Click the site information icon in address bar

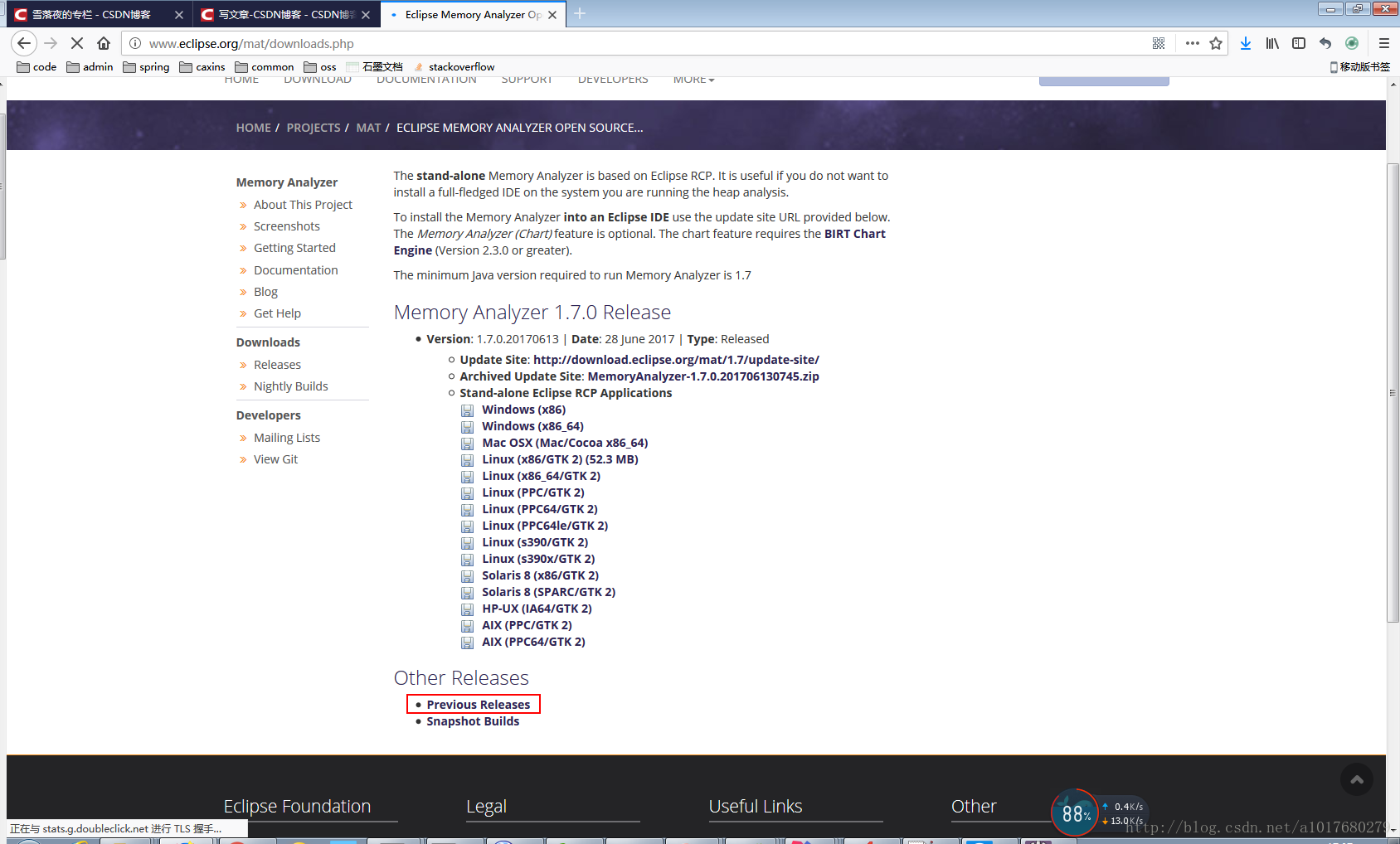pyautogui.click(x=135, y=43)
